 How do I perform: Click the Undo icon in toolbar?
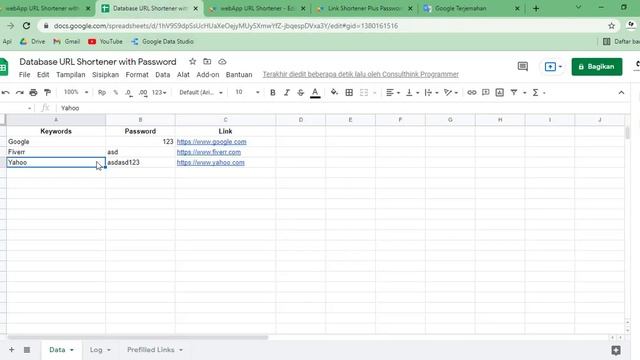click(x=5, y=93)
